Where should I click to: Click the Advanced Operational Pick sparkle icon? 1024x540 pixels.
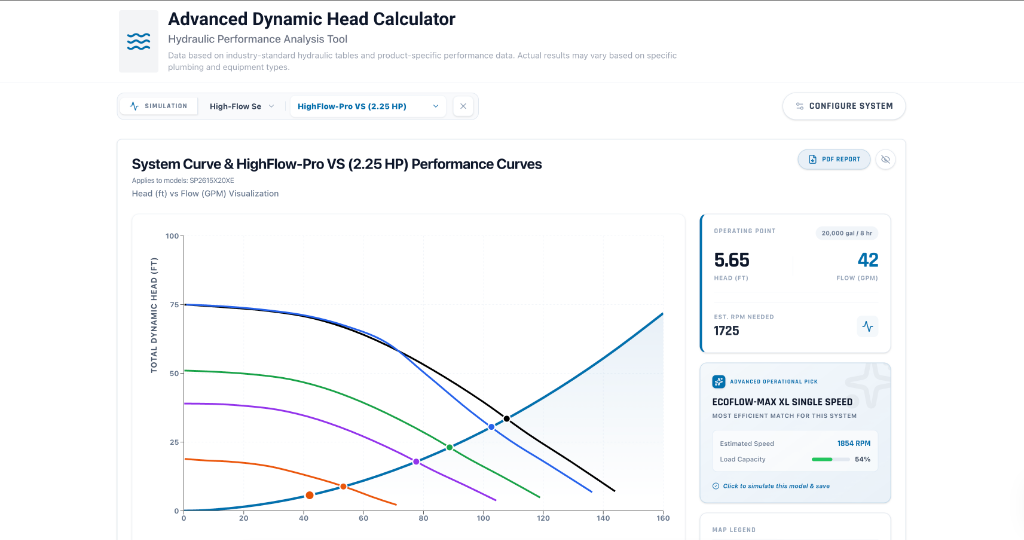(718, 381)
